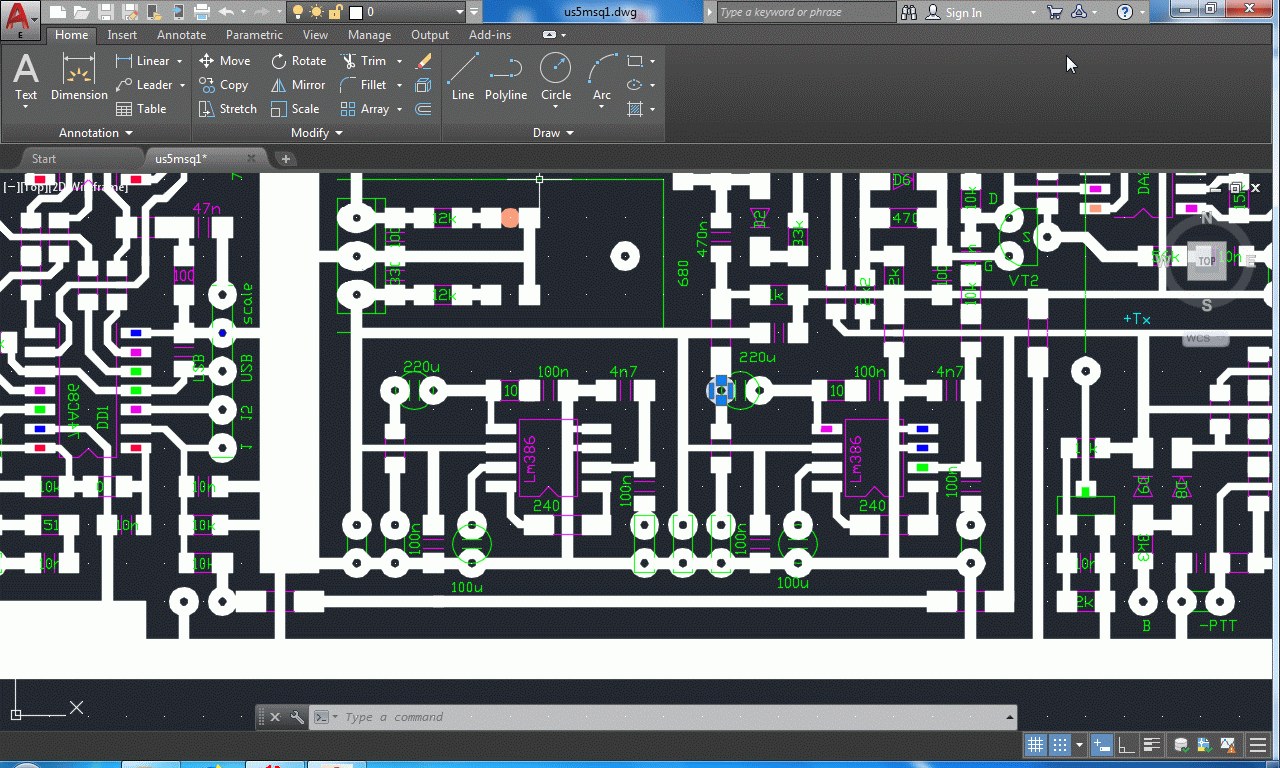1280x768 pixels.
Task: Toggle grid display in status bar
Action: pos(1035,745)
